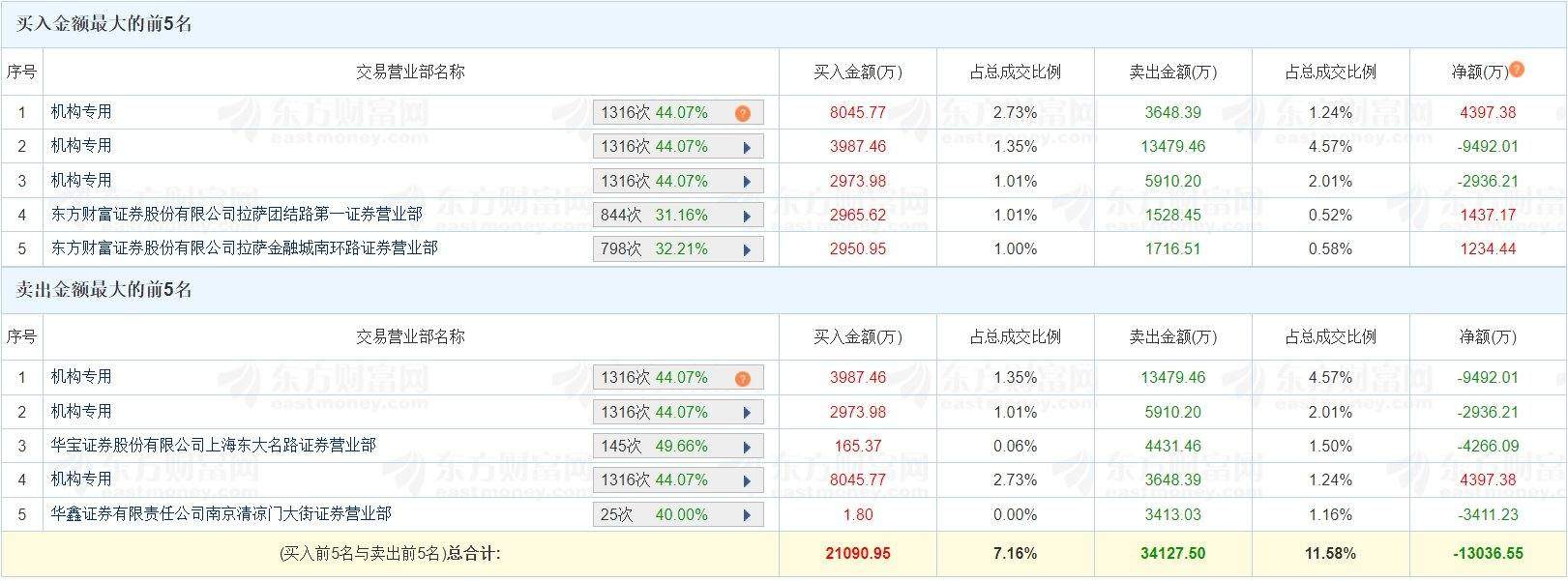Click the 买入金额最大的前5名 section title

(x=104, y=24)
